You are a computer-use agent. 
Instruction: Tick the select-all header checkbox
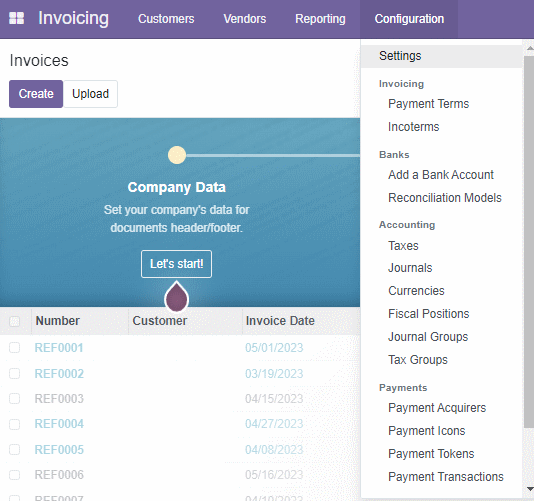pos(14,321)
